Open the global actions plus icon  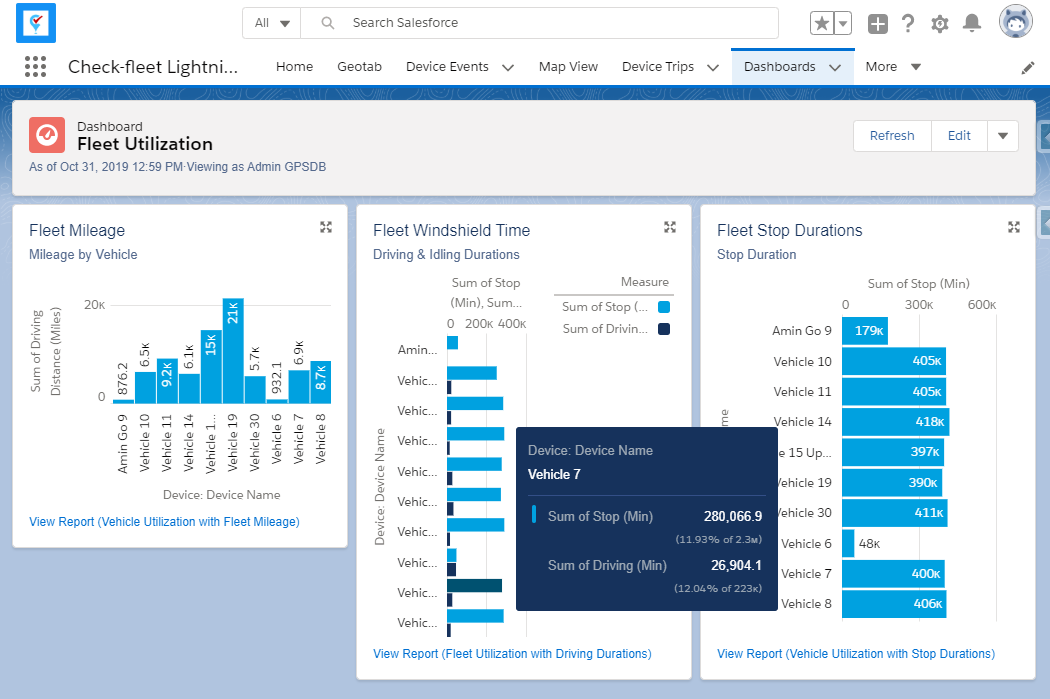[877, 23]
